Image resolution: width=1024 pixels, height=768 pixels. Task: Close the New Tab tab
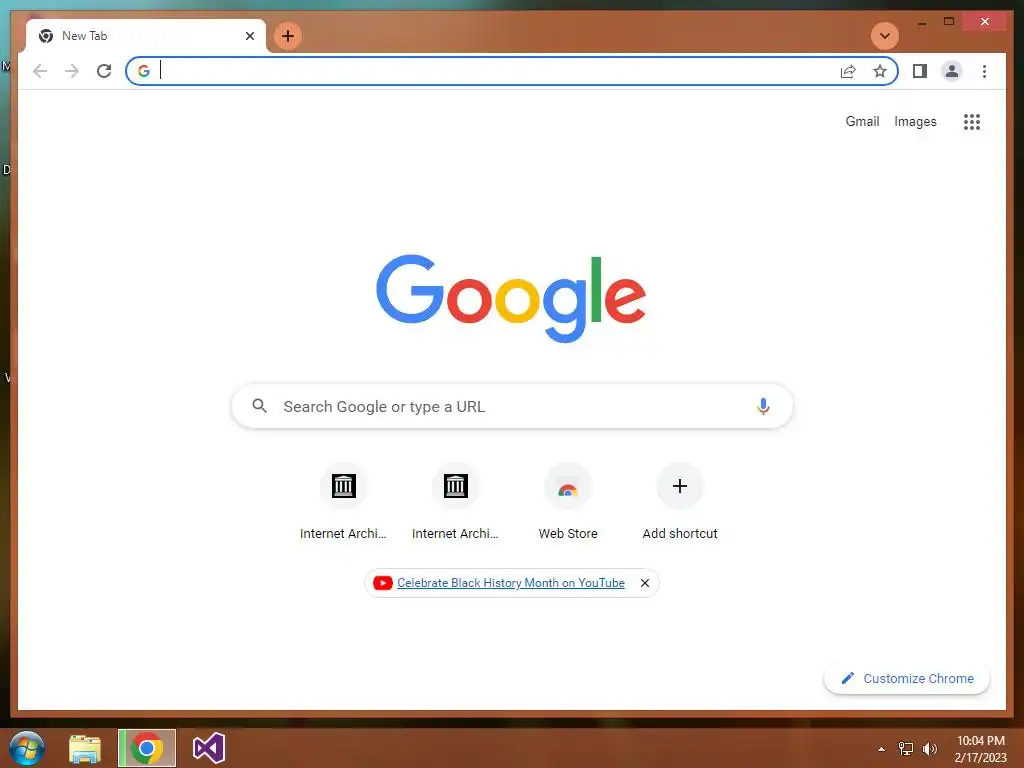pos(249,36)
